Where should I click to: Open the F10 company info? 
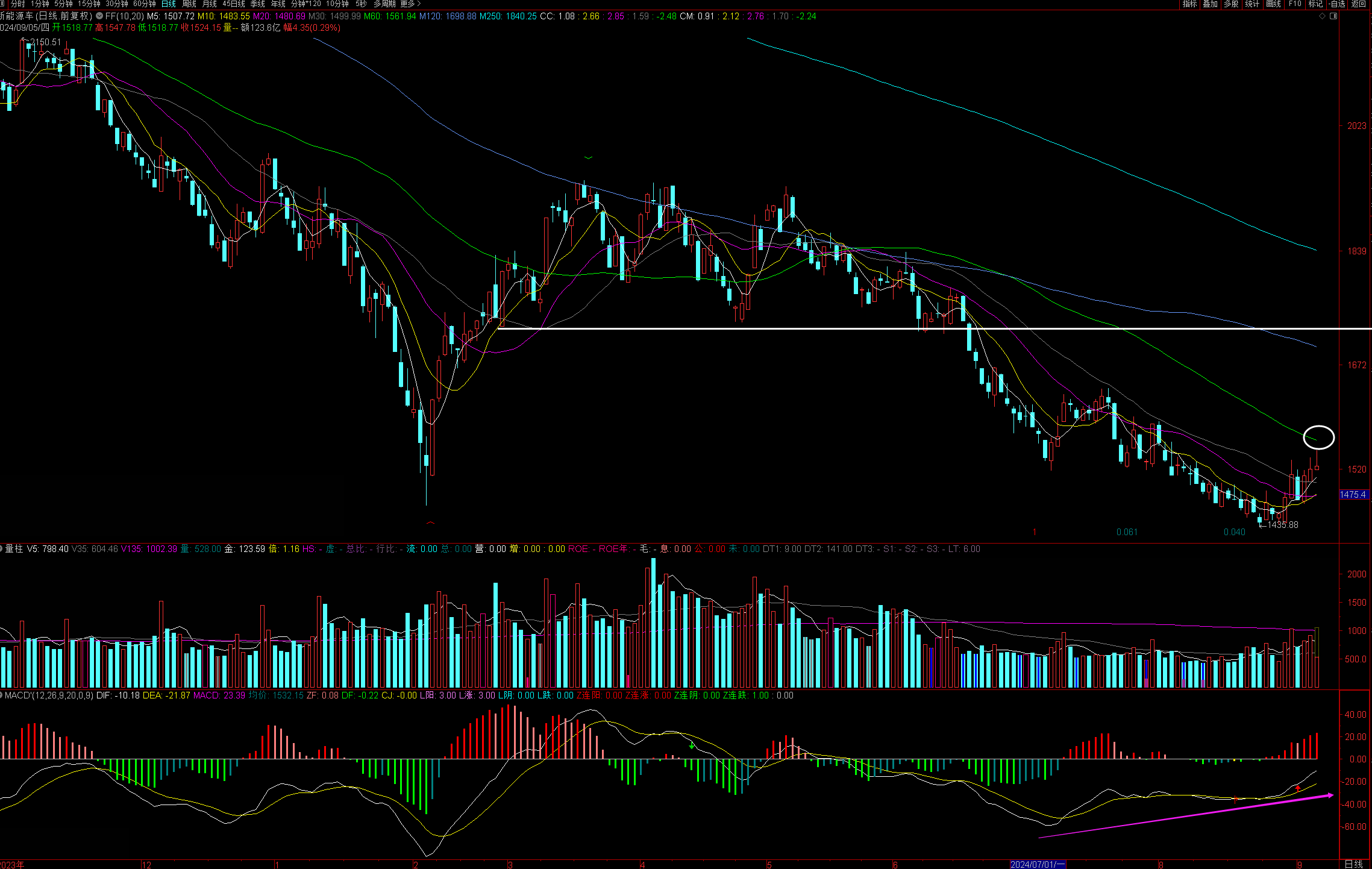pyautogui.click(x=1295, y=4)
